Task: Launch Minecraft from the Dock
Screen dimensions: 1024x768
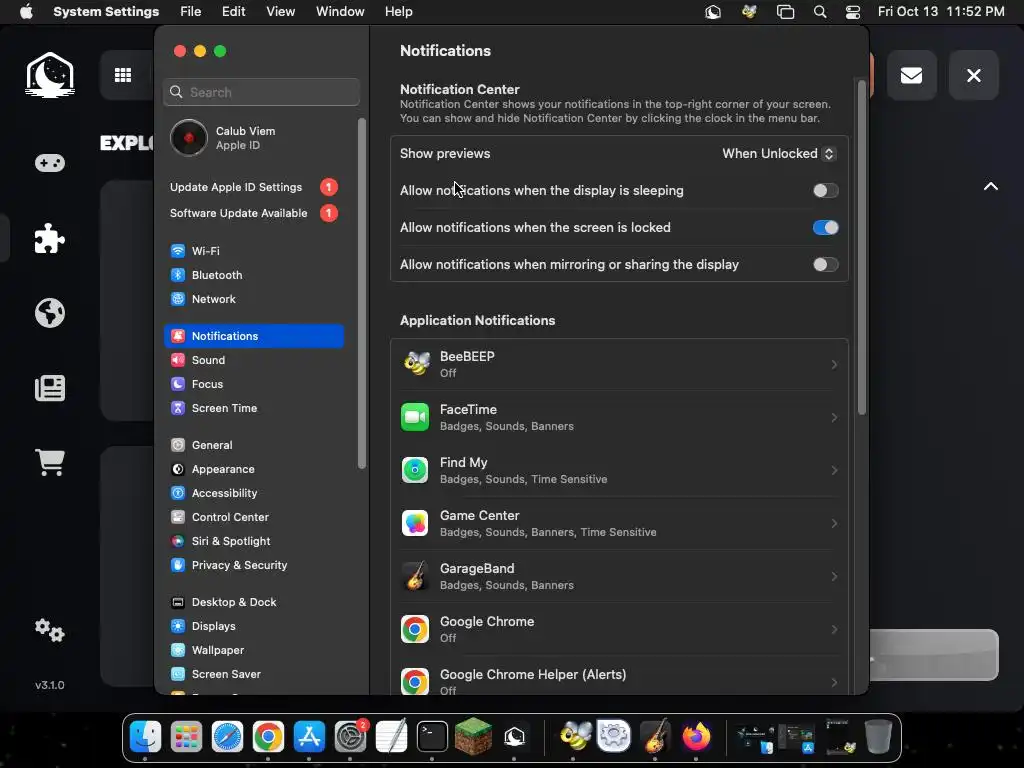Action: 473,737
